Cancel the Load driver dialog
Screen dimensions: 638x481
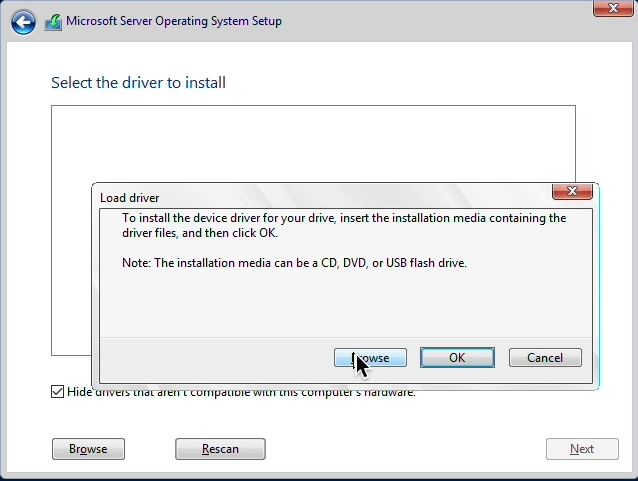(545, 358)
